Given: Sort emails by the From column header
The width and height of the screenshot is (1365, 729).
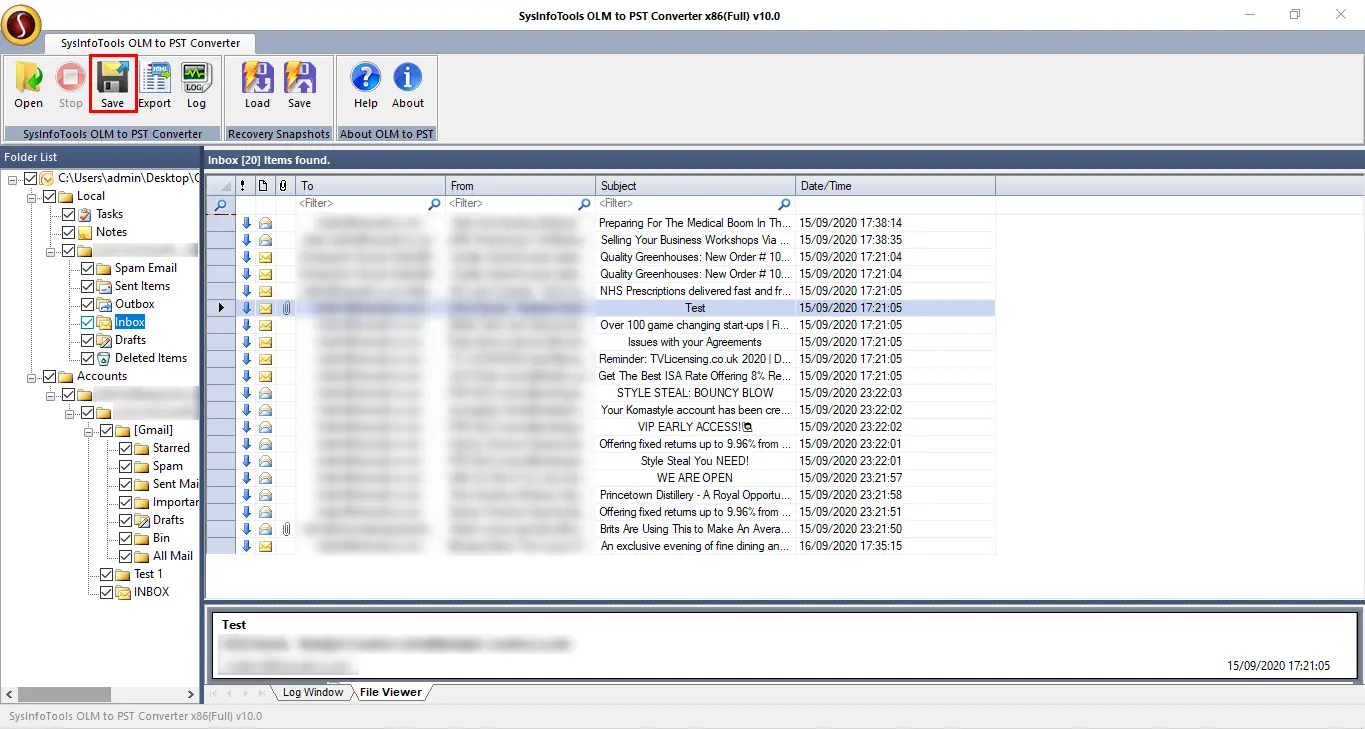Looking at the screenshot, I should point(521,186).
